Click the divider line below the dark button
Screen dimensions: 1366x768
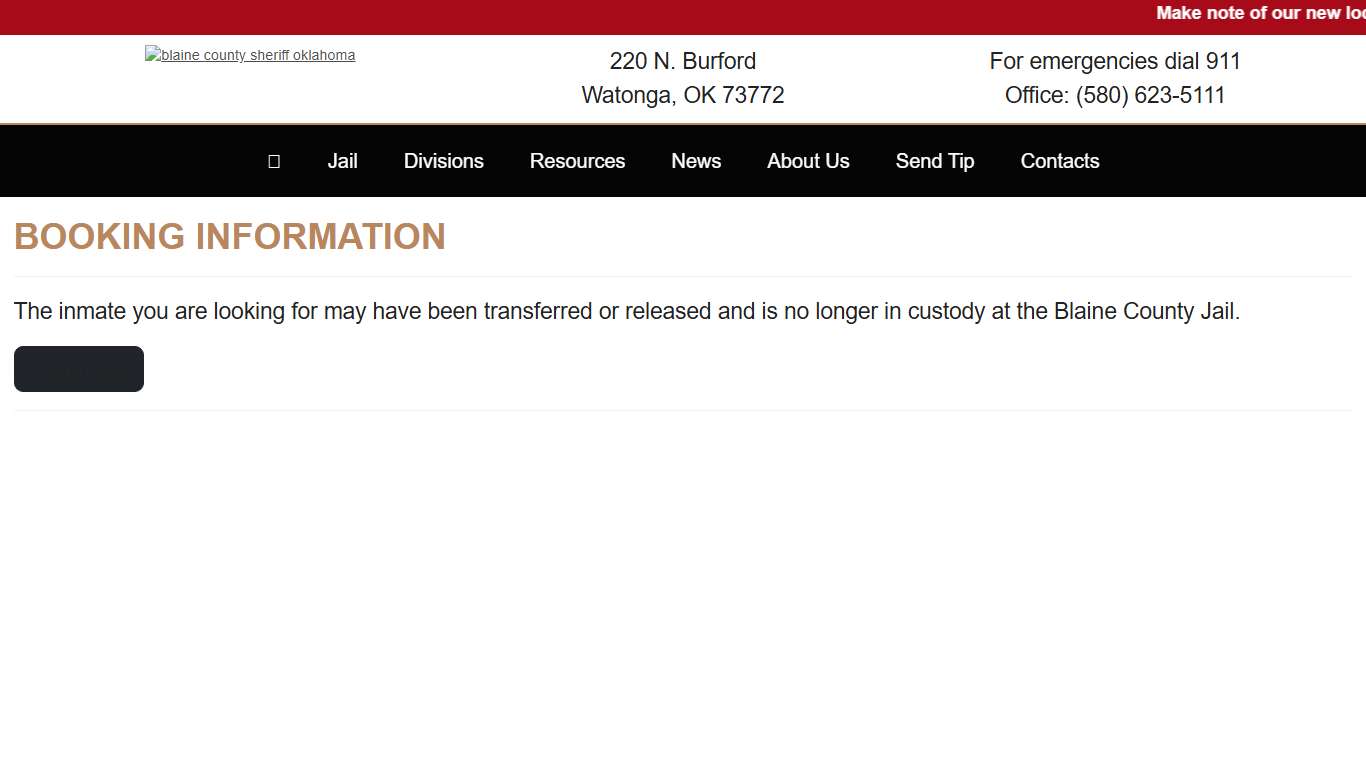pyautogui.click(x=683, y=410)
